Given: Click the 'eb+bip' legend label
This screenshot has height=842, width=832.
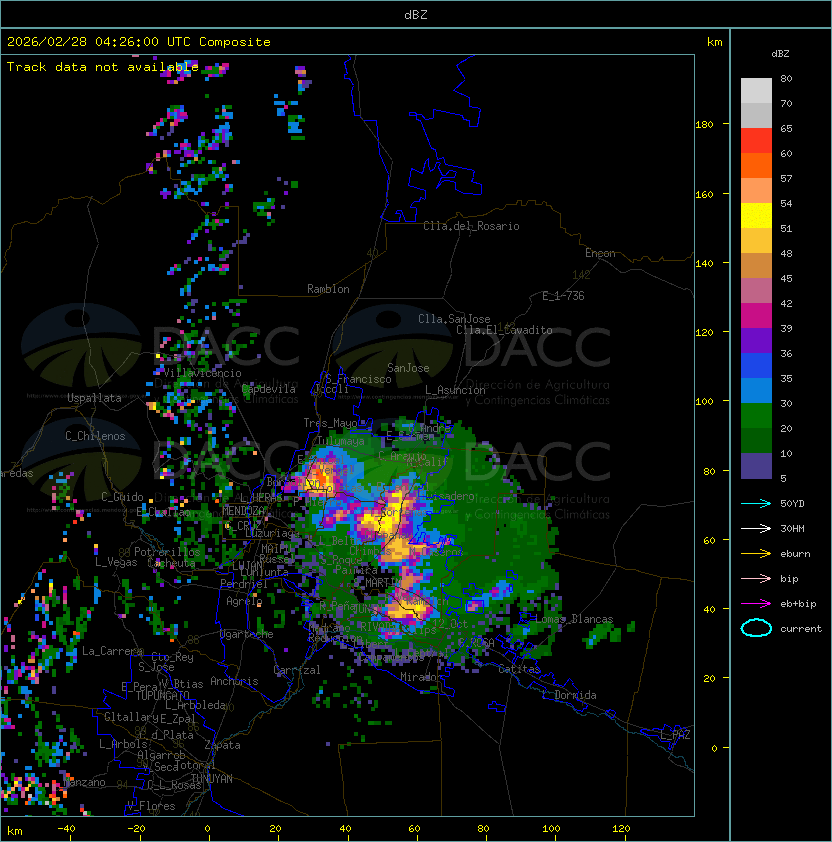Looking at the screenshot, I should click(798, 604).
